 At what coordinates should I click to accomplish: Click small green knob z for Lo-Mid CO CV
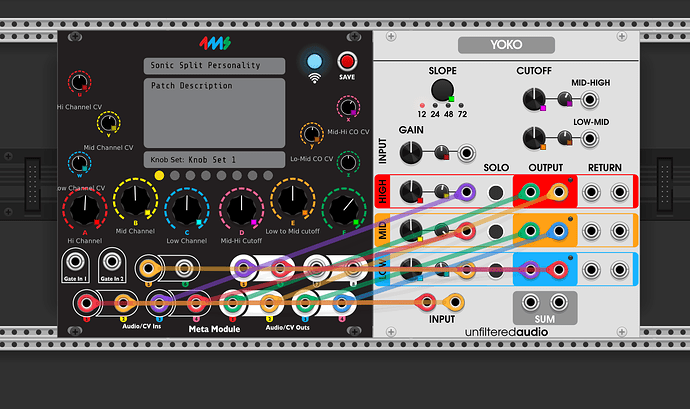[x=348, y=162]
